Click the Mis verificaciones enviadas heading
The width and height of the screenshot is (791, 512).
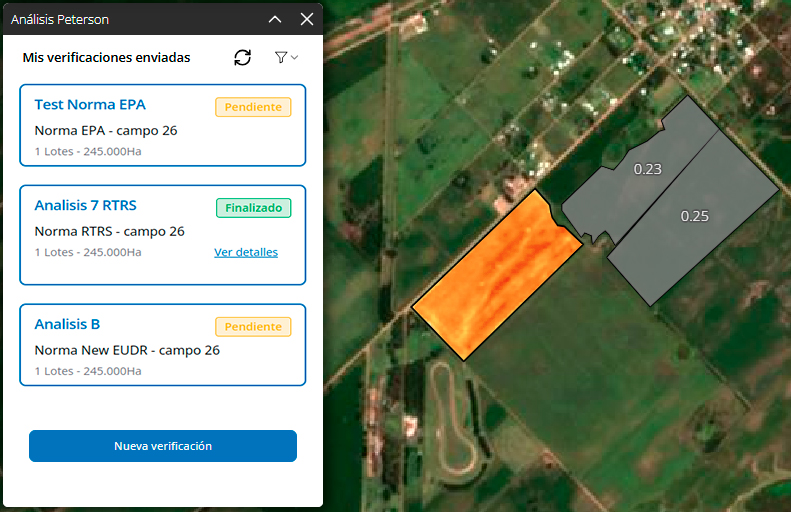point(106,58)
